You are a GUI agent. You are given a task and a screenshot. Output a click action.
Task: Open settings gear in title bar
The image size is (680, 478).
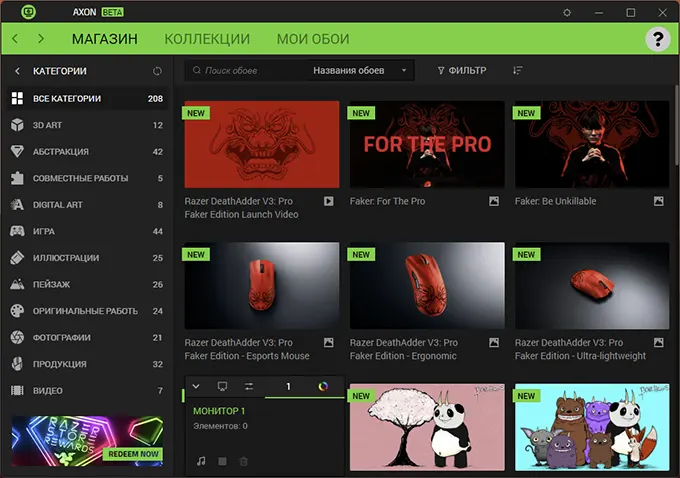(567, 13)
